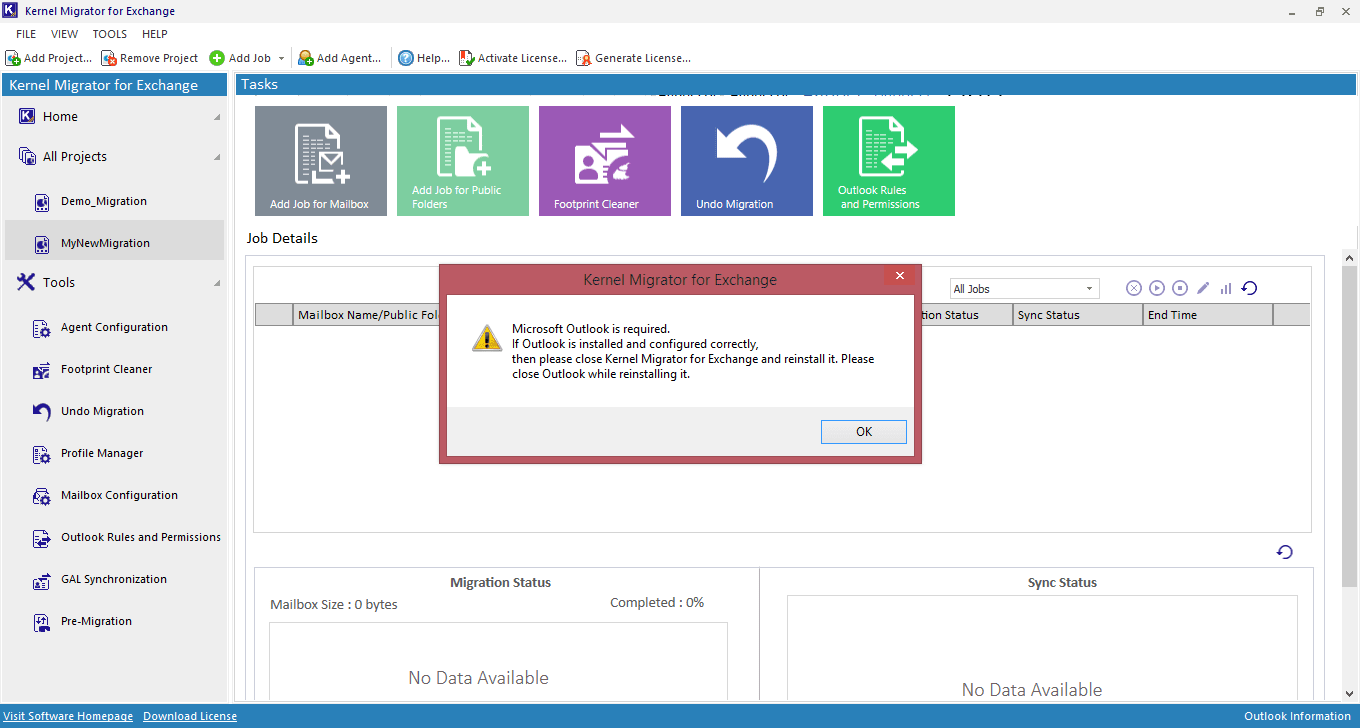Open the FILE menu
Viewport: 1360px width, 728px height.
(26, 34)
